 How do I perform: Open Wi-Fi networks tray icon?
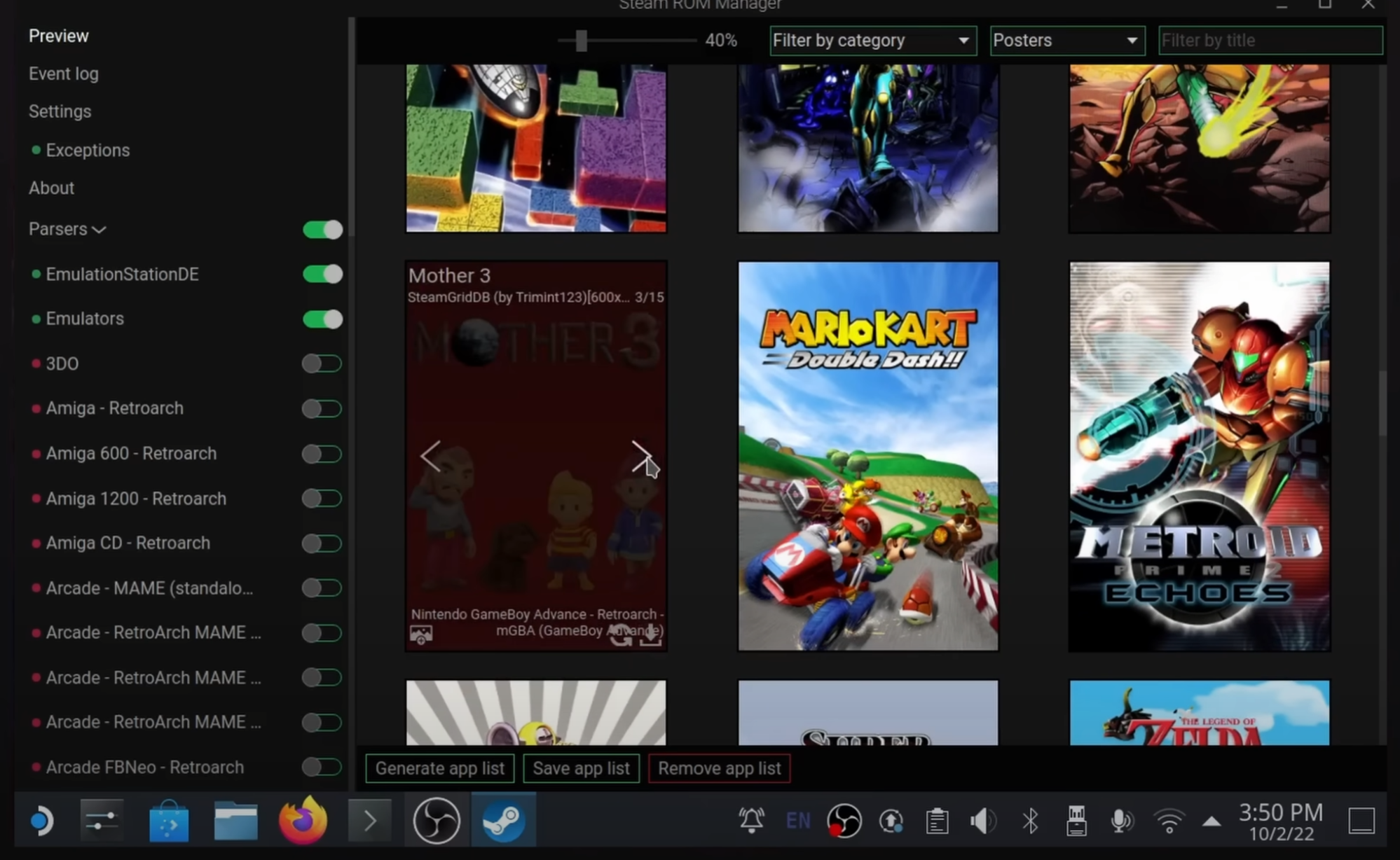click(x=1169, y=821)
